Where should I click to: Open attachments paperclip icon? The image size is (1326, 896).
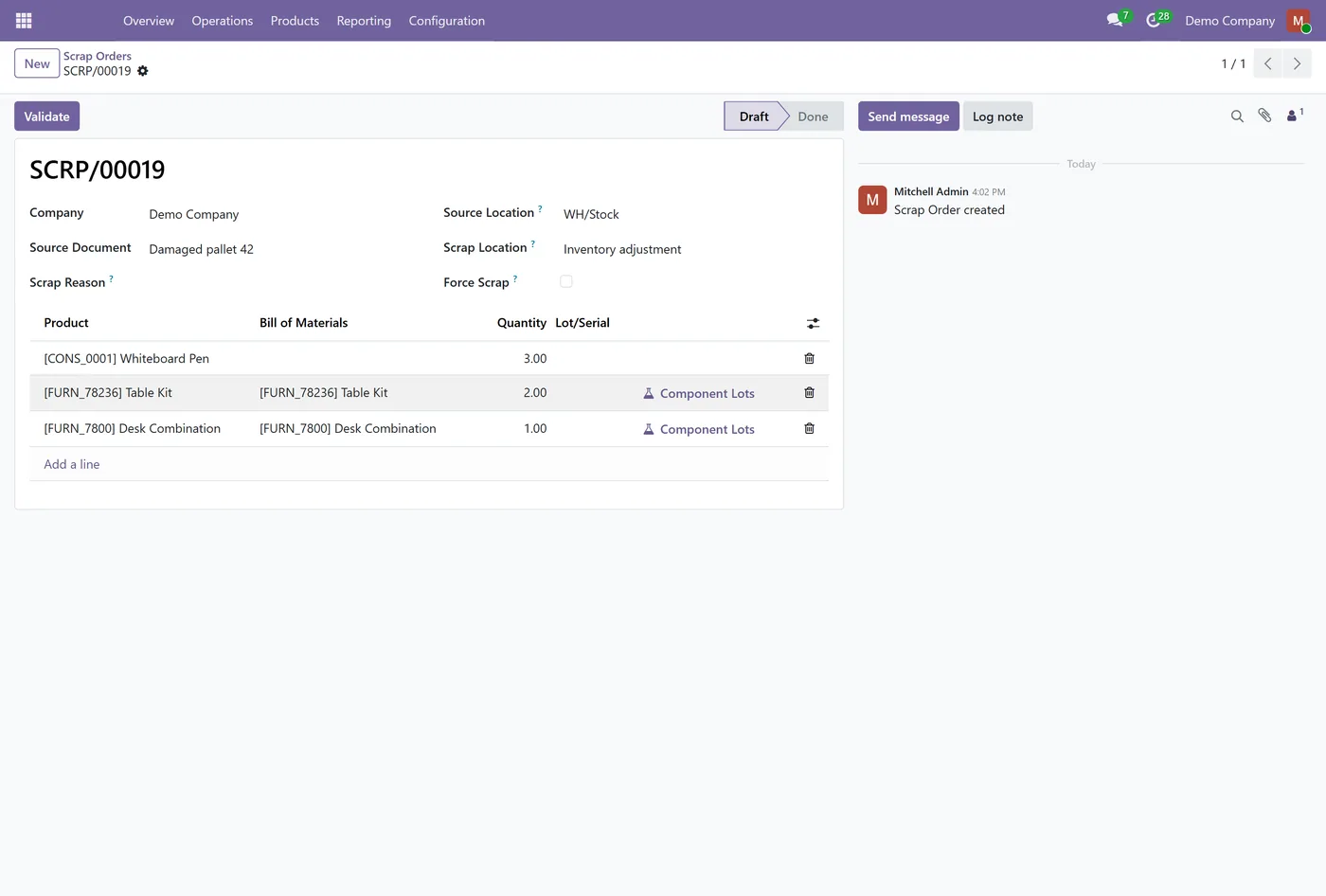(x=1264, y=116)
